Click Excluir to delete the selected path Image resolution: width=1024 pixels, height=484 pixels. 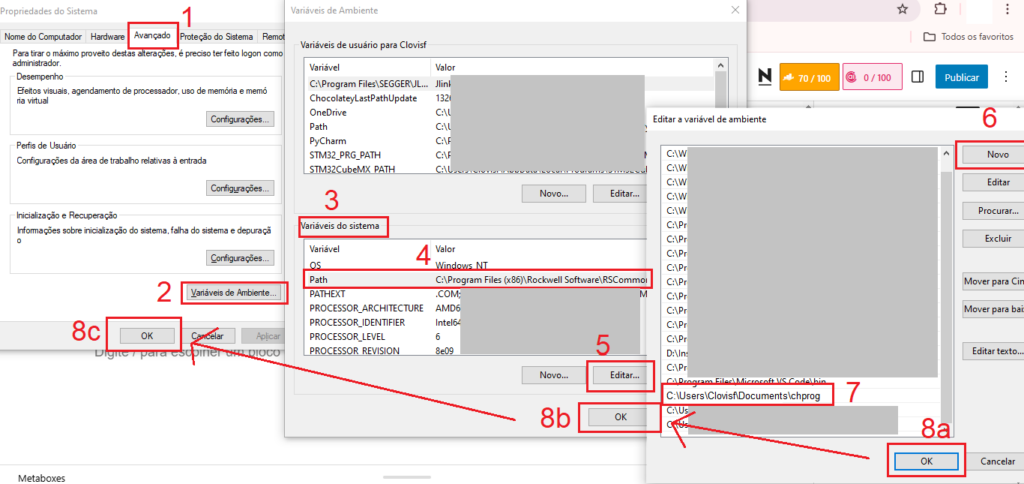pyautogui.click(x=991, y=239)
